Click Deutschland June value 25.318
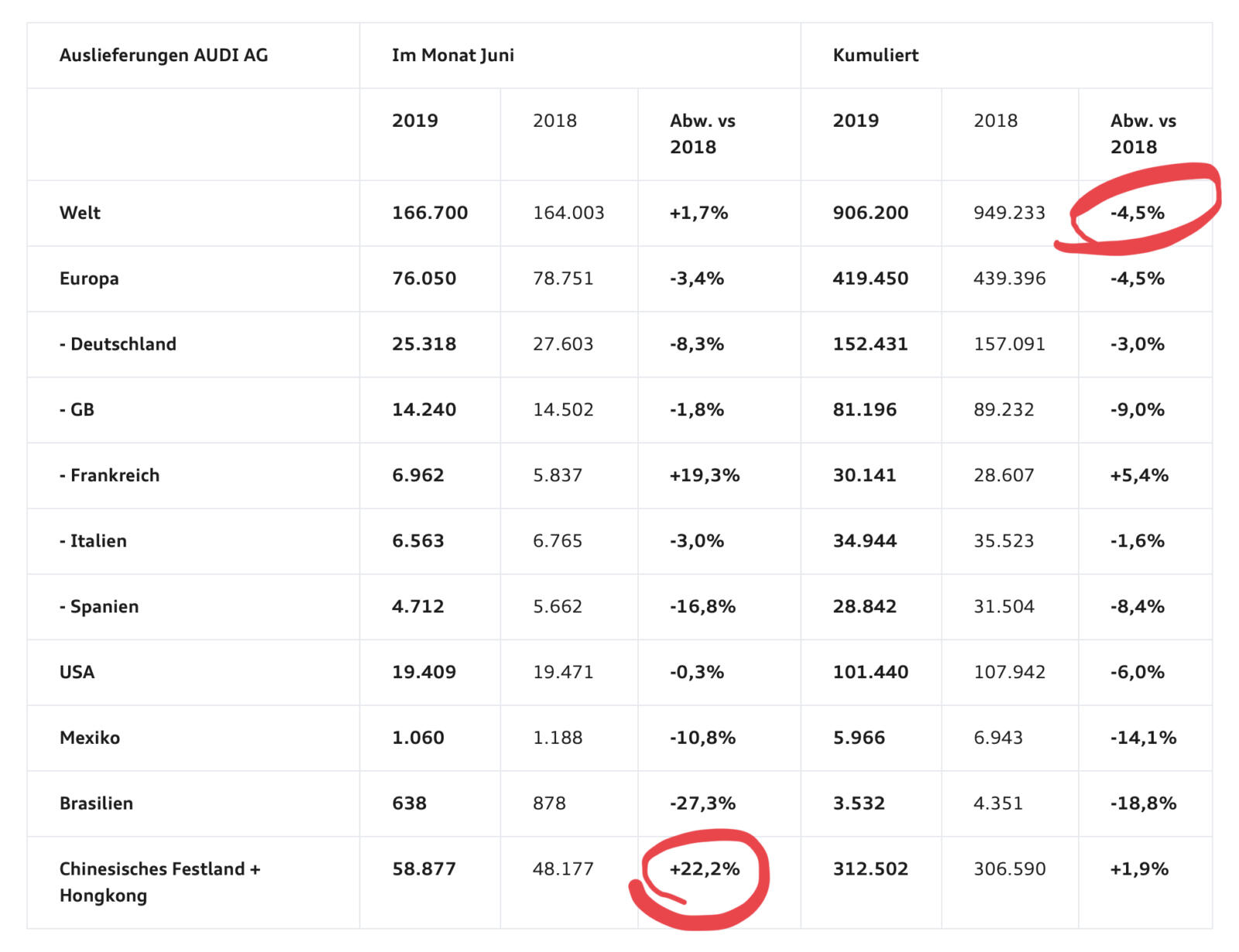This screenshot has width=1239, height=952. (424, 344)
